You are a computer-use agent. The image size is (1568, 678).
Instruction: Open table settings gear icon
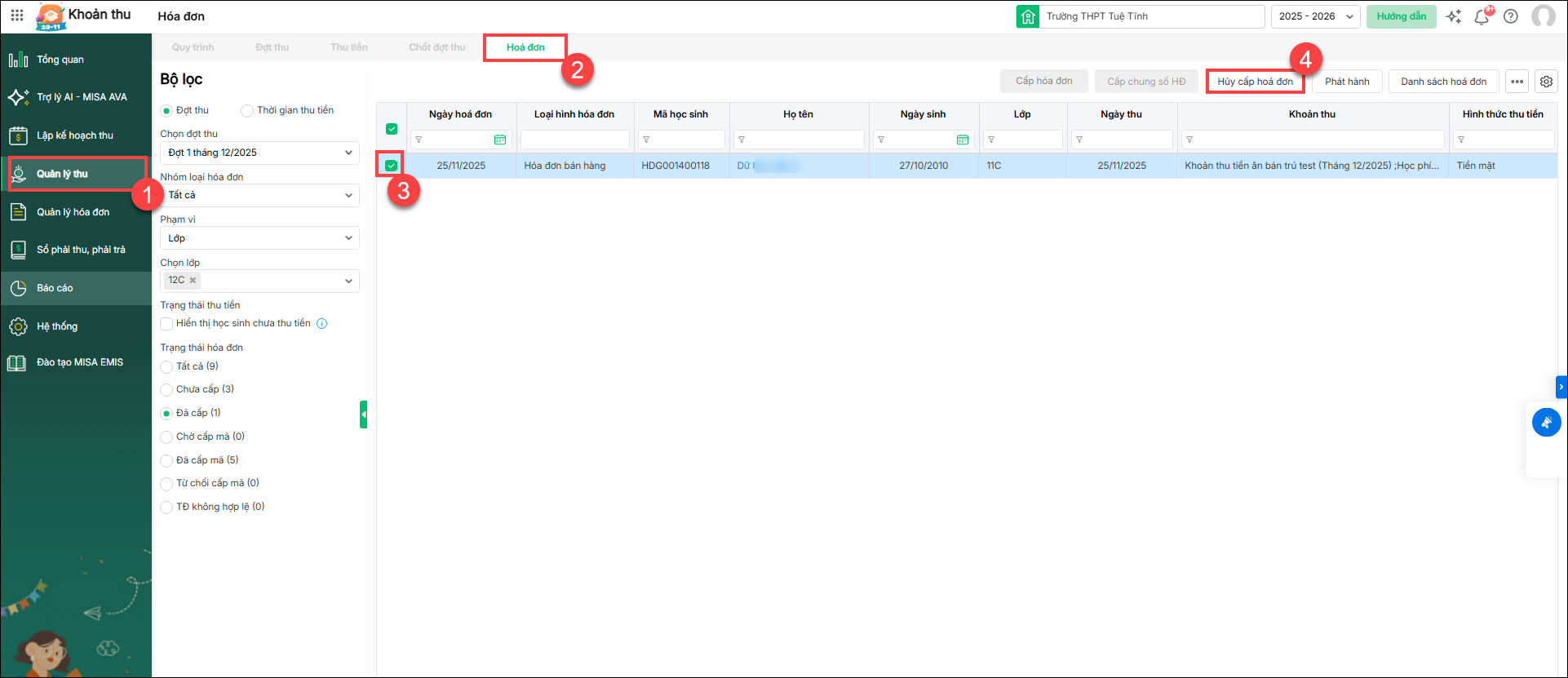(1546, 82)
